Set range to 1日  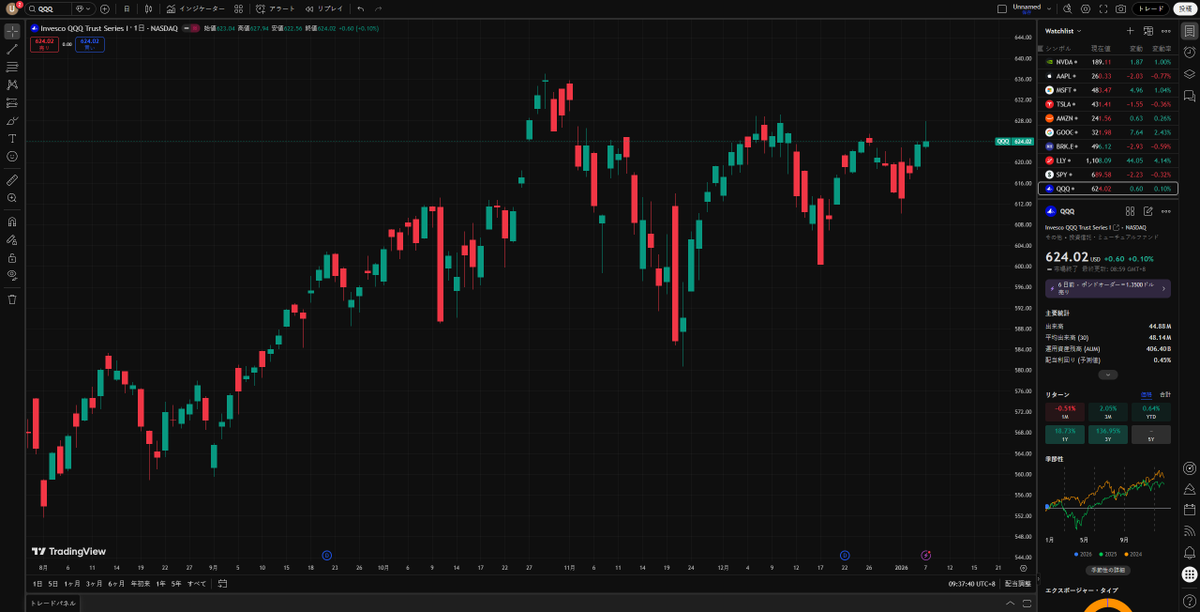tap(38, 583)
